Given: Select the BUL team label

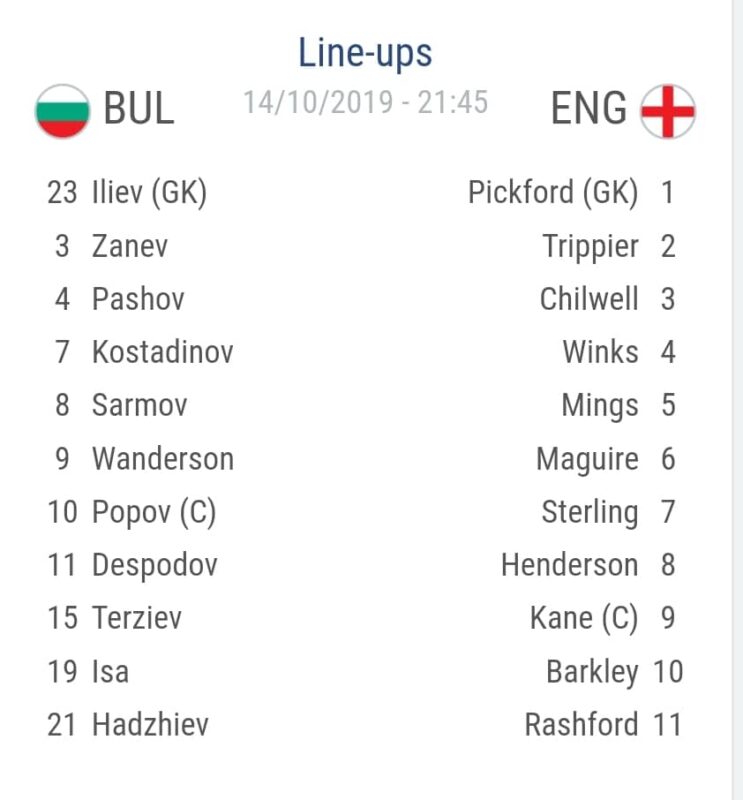Looking at the screenshot, I should 139,108.
